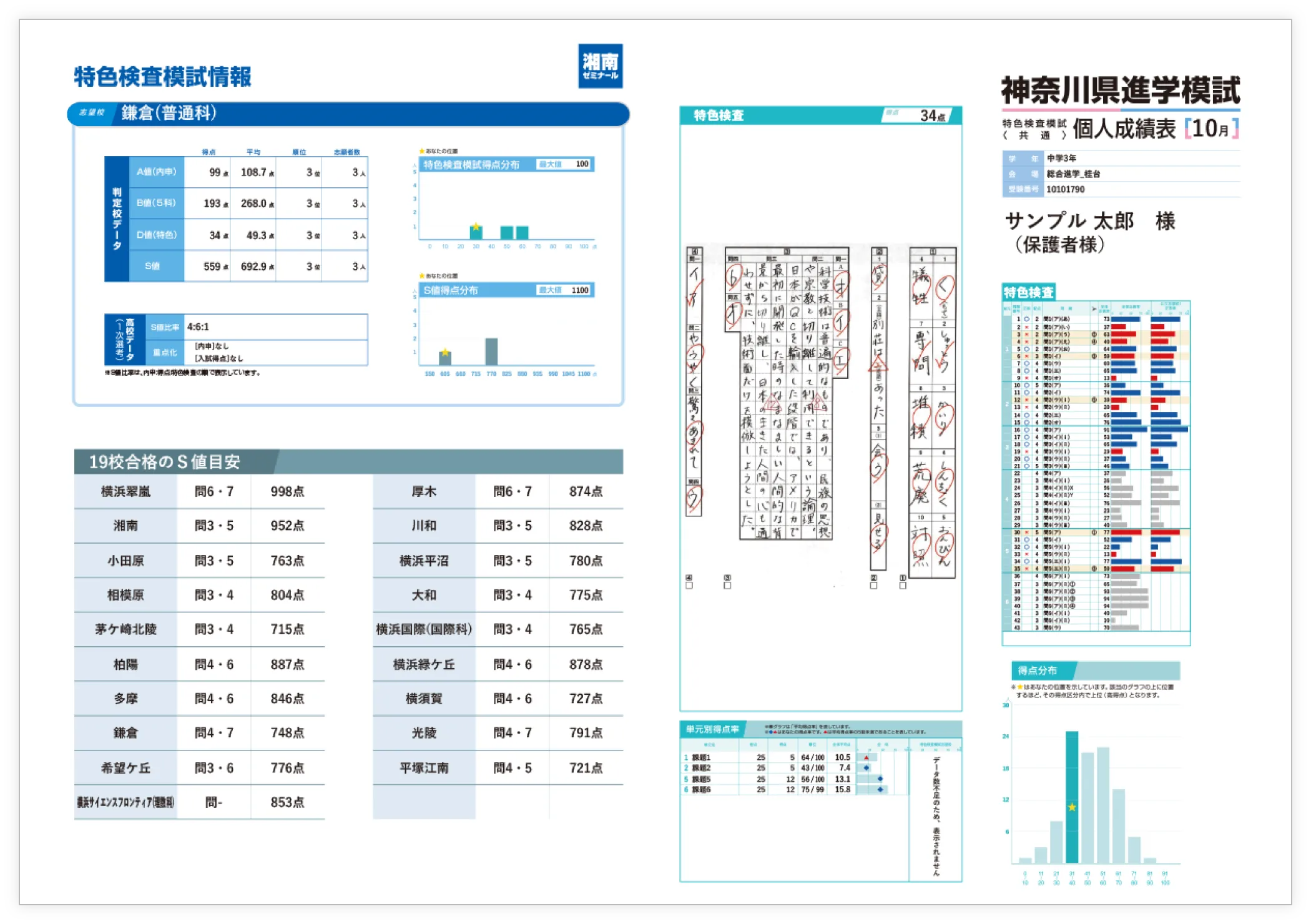
Task: Click the 得点分布 section header
Action: (1095, 671)
